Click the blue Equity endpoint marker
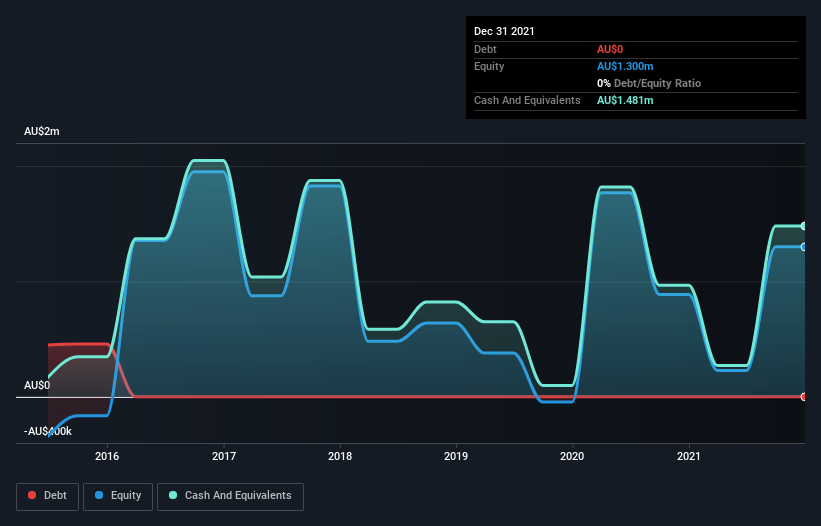Screen dimensions: 821x526 804,247
